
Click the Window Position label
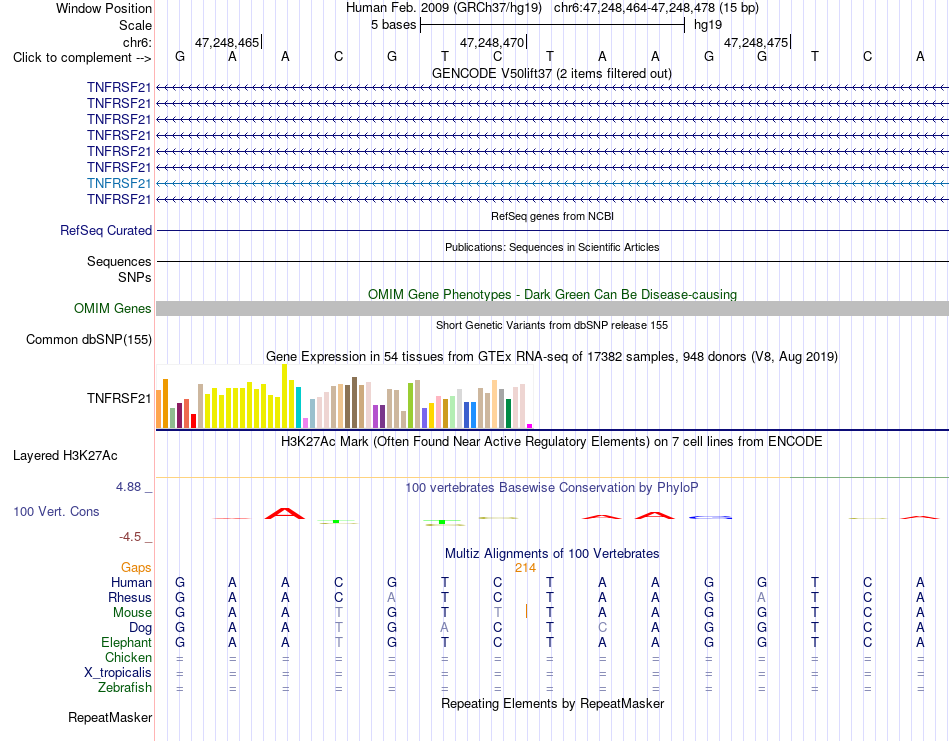tap(104, 8)
